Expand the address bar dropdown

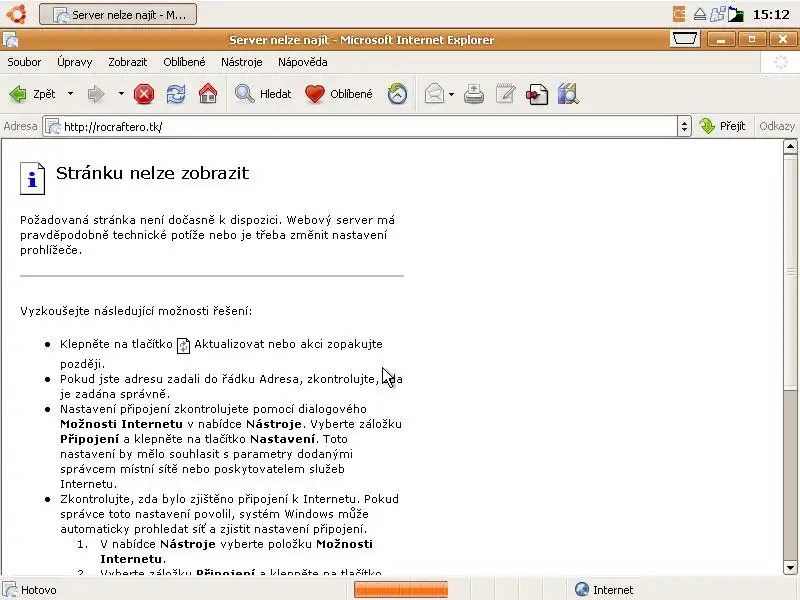pyautogui.click(x=684, y=127)
